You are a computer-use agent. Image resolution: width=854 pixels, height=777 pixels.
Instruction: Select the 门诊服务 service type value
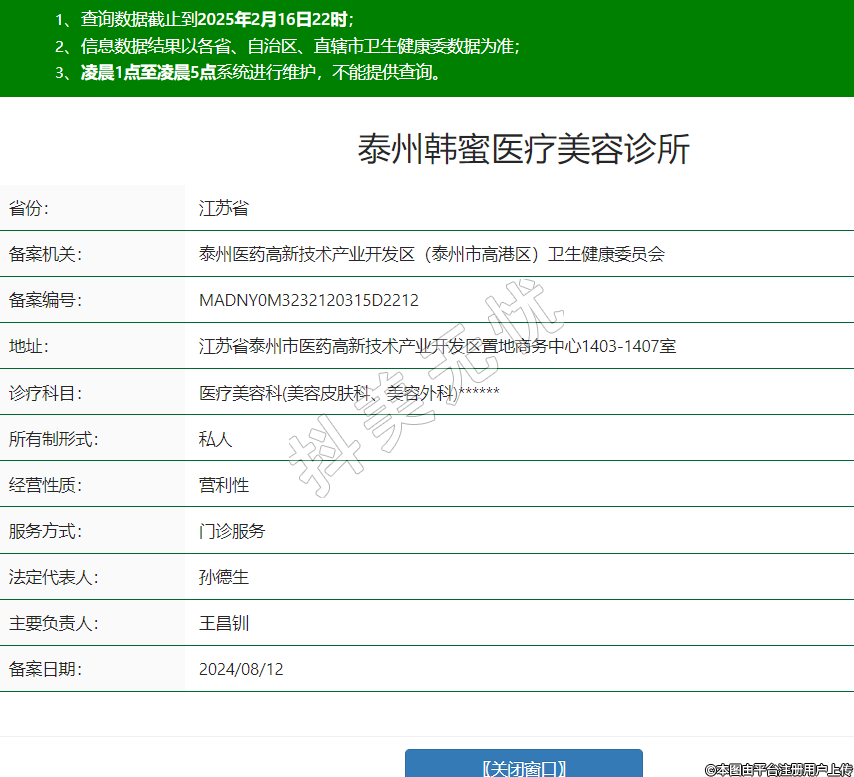coord(231,531)
